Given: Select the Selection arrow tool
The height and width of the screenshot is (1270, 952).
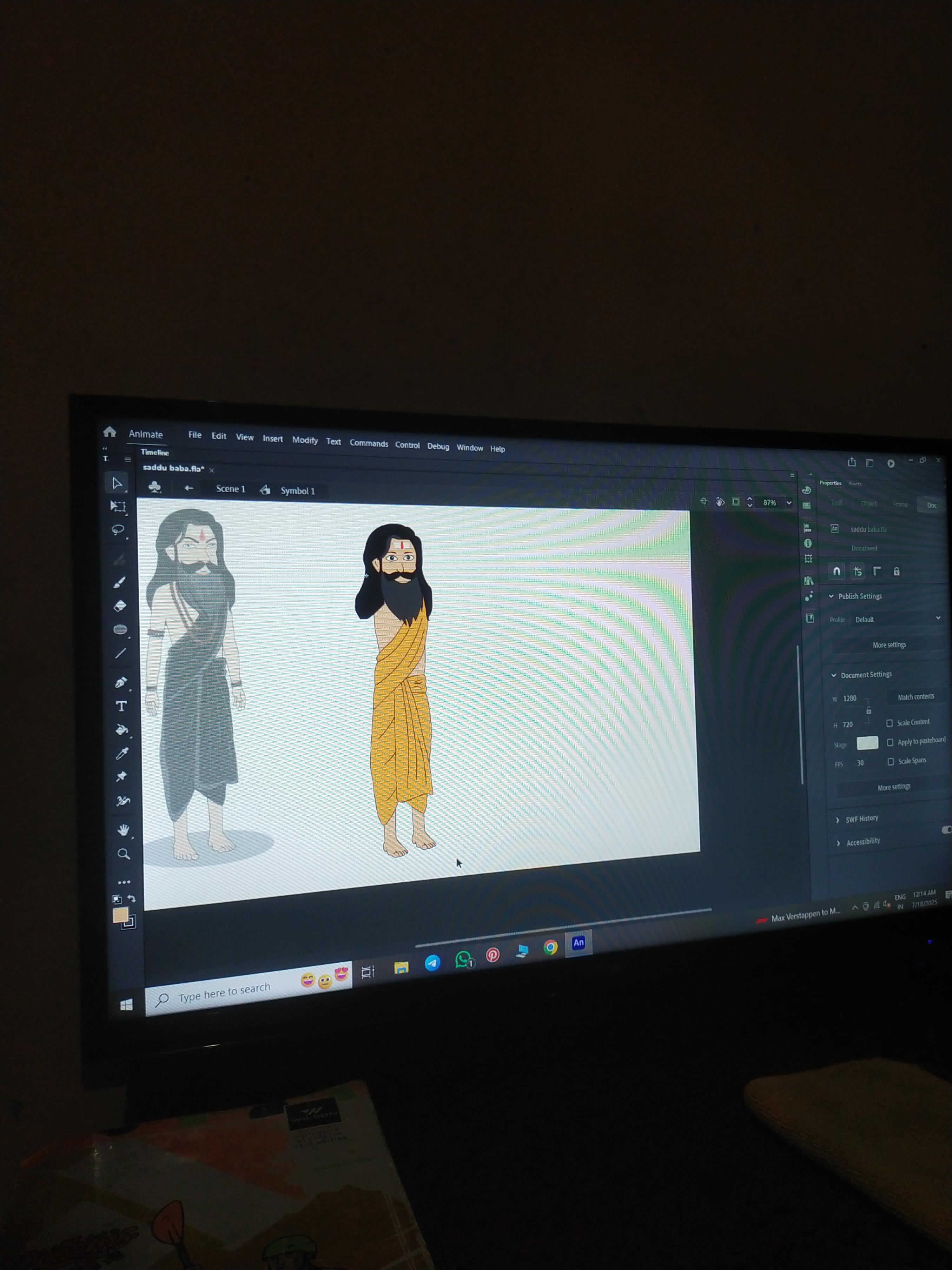Looking at the screenshot, I should pyautogui.click(x=117, y=484).
